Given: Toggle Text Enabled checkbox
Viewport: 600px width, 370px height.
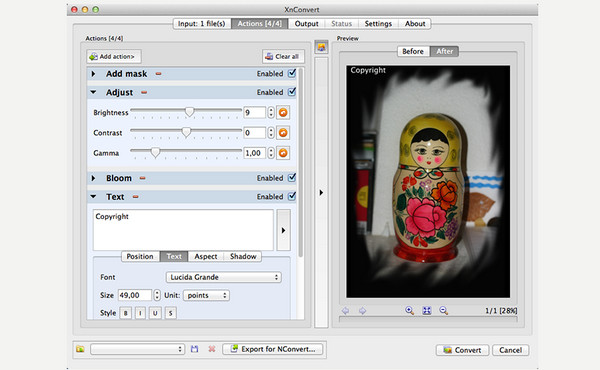Looking at the screenshot, I should click(x=292, y=196).
